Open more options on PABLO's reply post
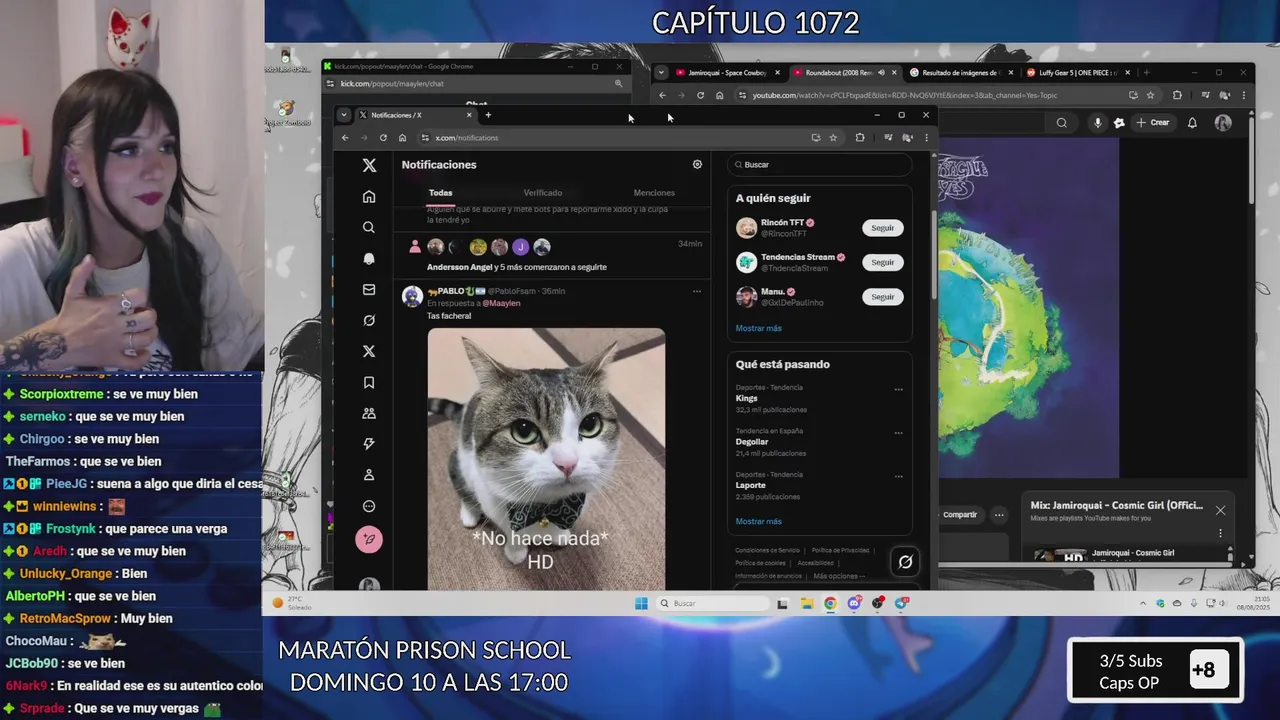The height and width of the screenshot is (720, 1280). (697, 291)
